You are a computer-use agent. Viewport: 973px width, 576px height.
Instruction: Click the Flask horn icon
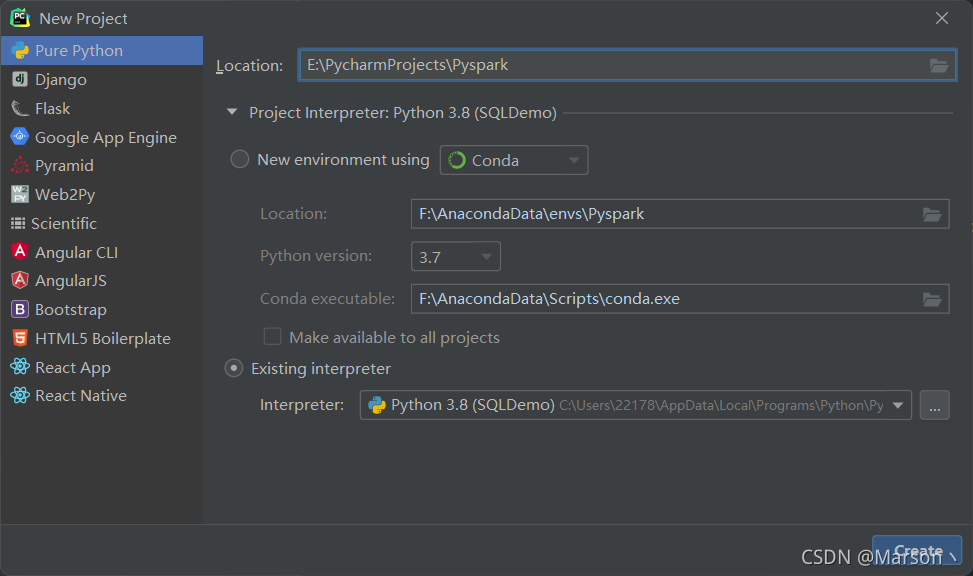[x=20, y=108]
